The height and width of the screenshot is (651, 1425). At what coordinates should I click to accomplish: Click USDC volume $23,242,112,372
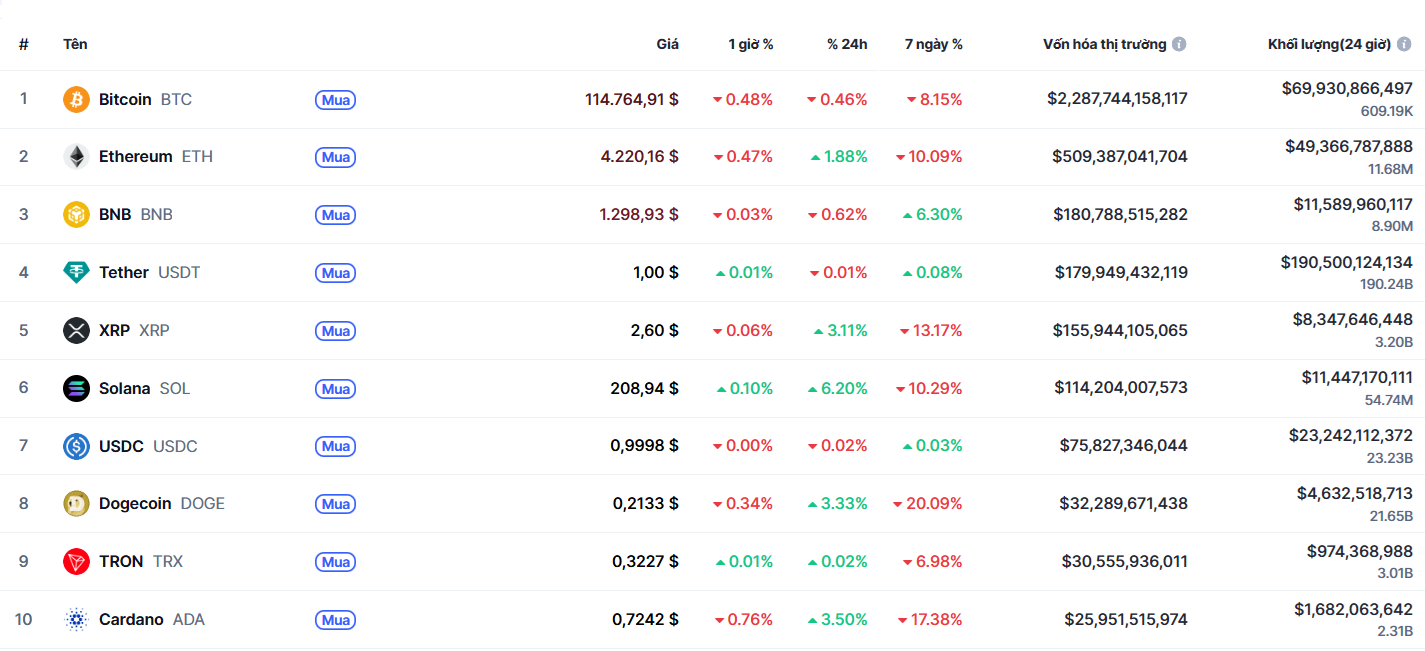point(1351,435)
